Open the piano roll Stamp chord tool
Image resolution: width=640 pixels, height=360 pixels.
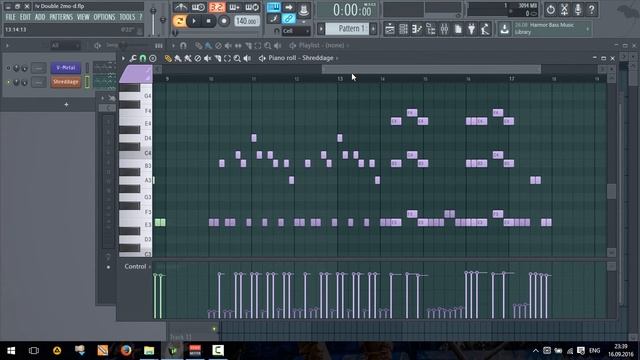pos(153,59)
